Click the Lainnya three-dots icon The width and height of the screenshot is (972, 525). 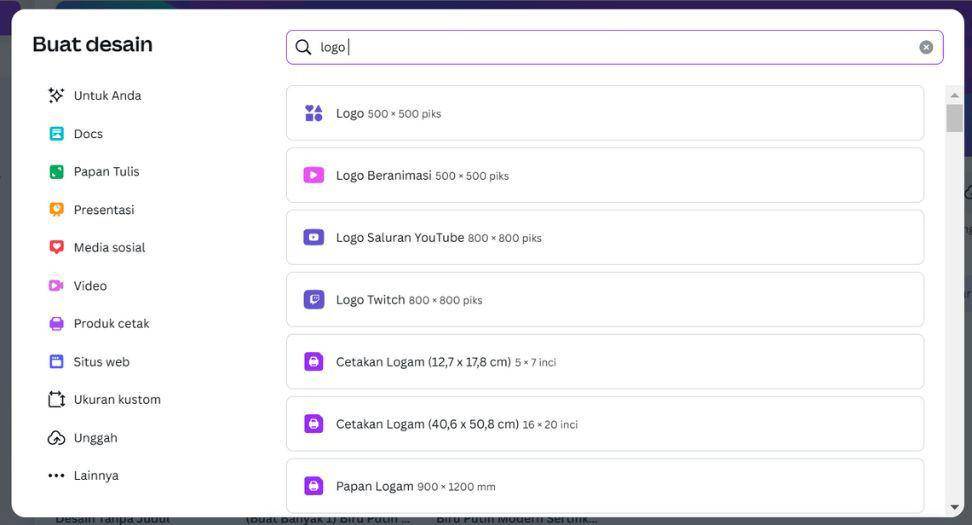tap(56, 475)
